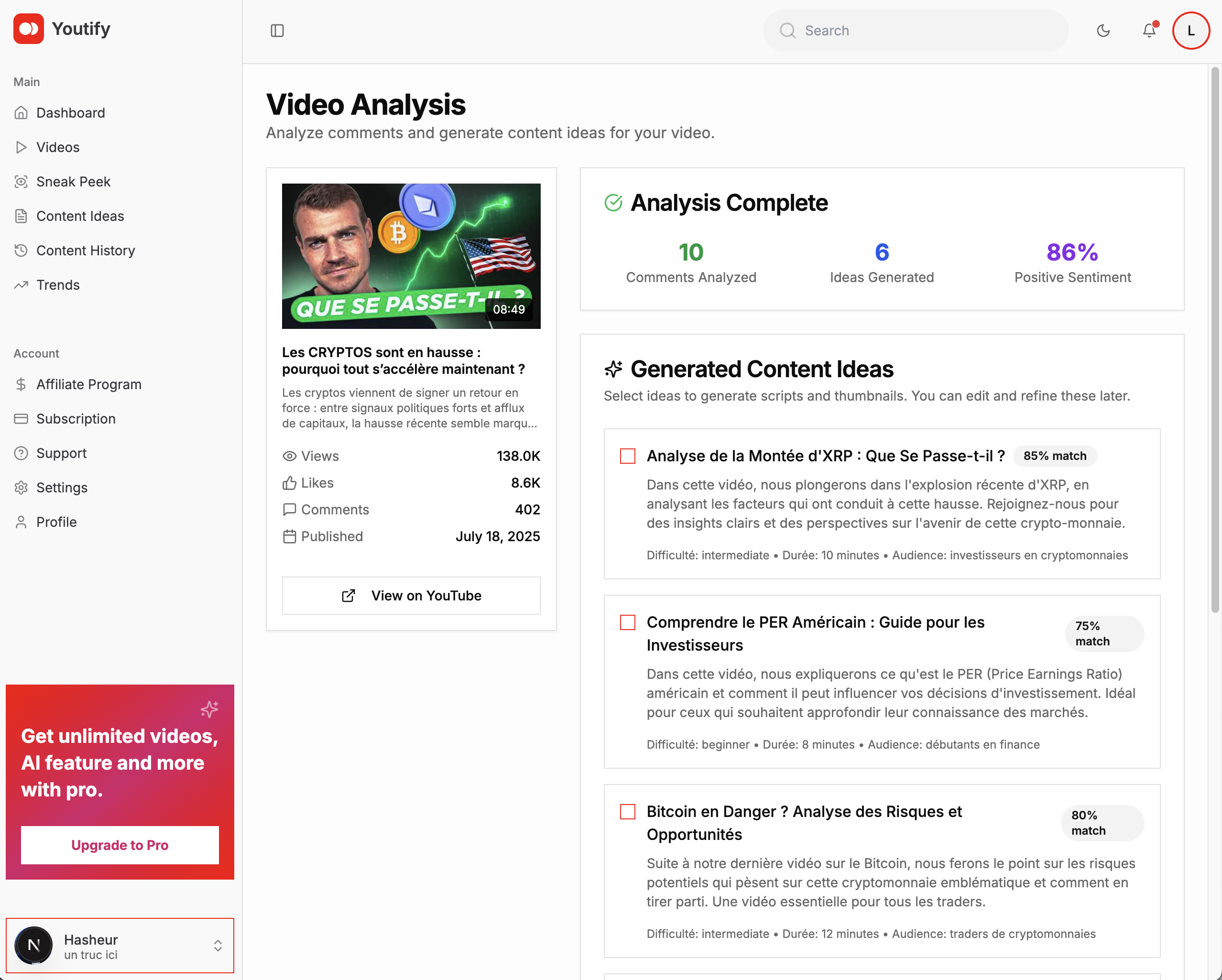1222x980 pixels.
Task: Collapse the sidebar panel icon
Action: tap(277, 31)
